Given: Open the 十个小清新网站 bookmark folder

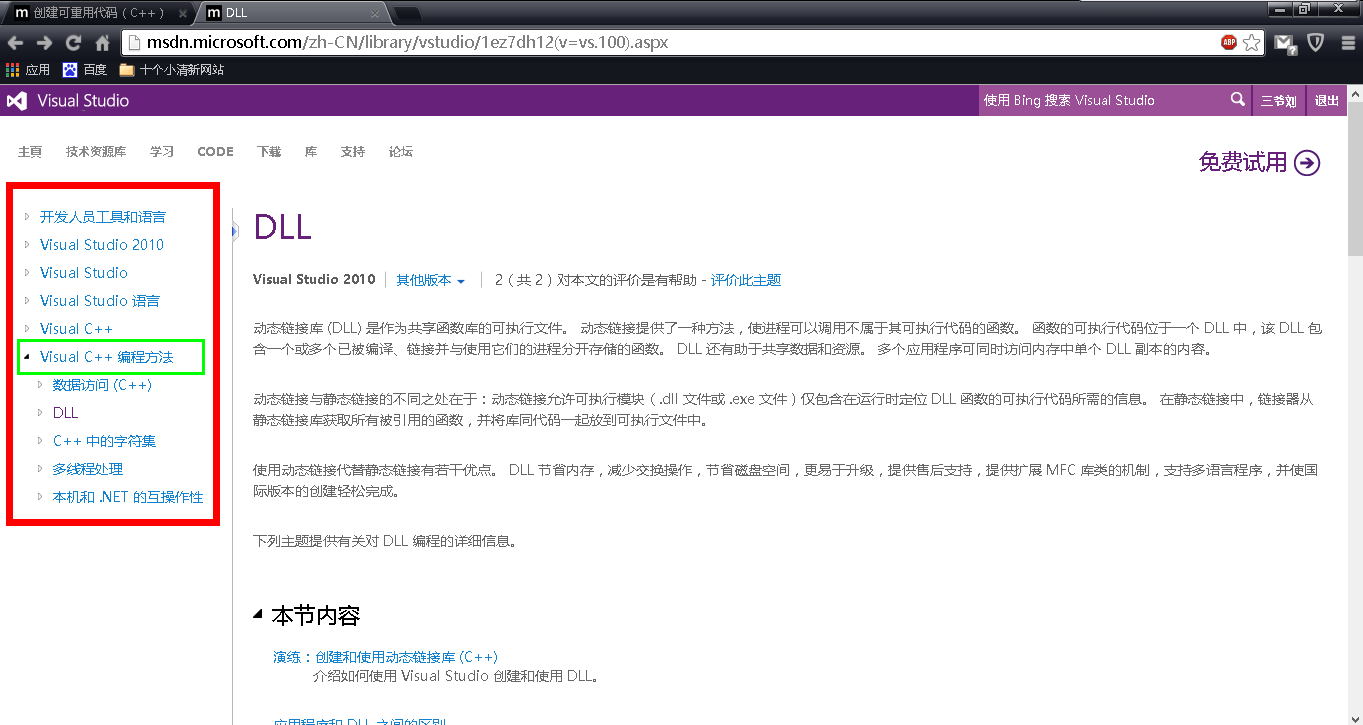Looking at the screenshot, I should click(171, 70).
